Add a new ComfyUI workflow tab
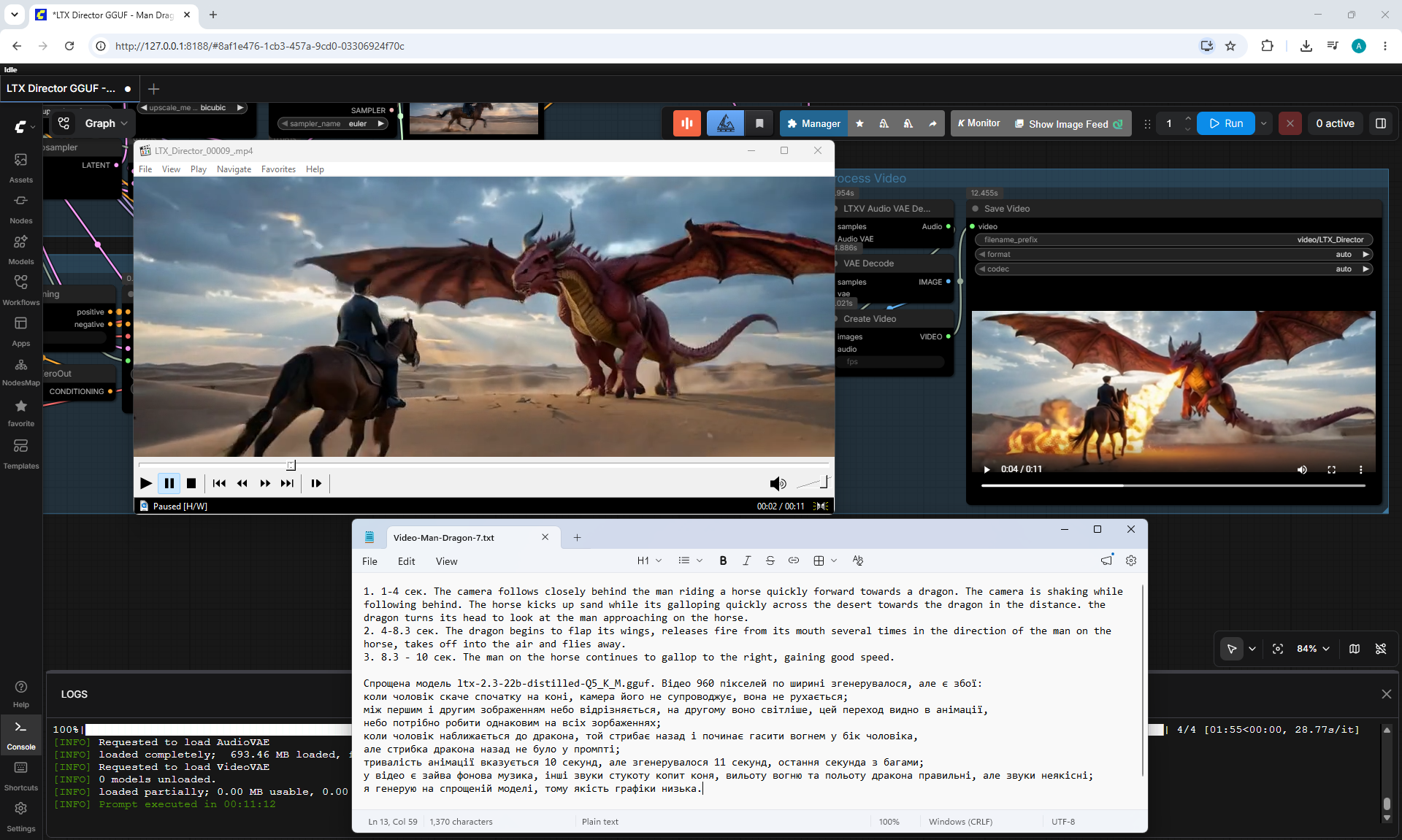 click(153, 89)
